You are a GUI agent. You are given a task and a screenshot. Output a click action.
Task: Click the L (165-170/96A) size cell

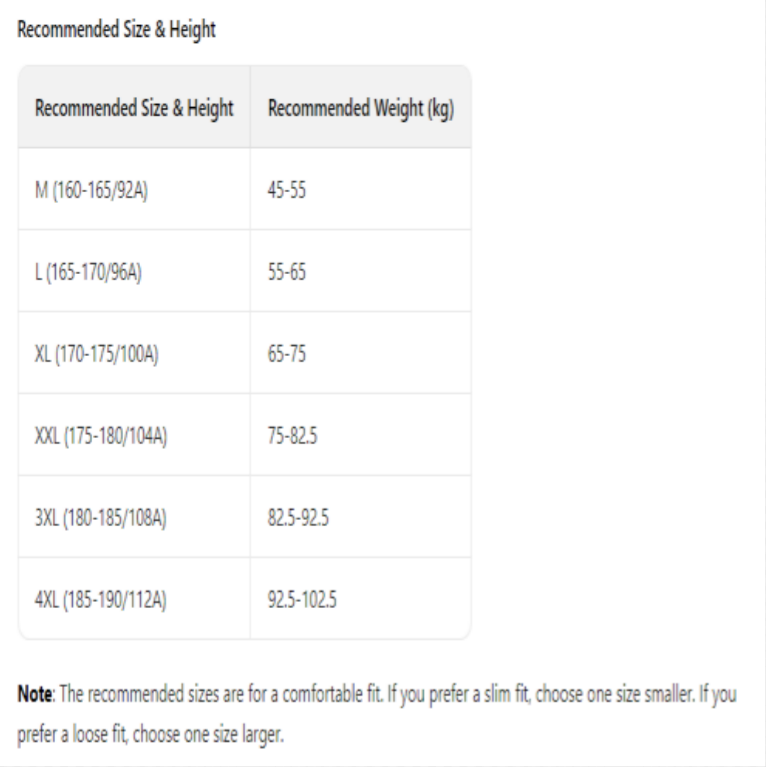click(x=90, y=271)
